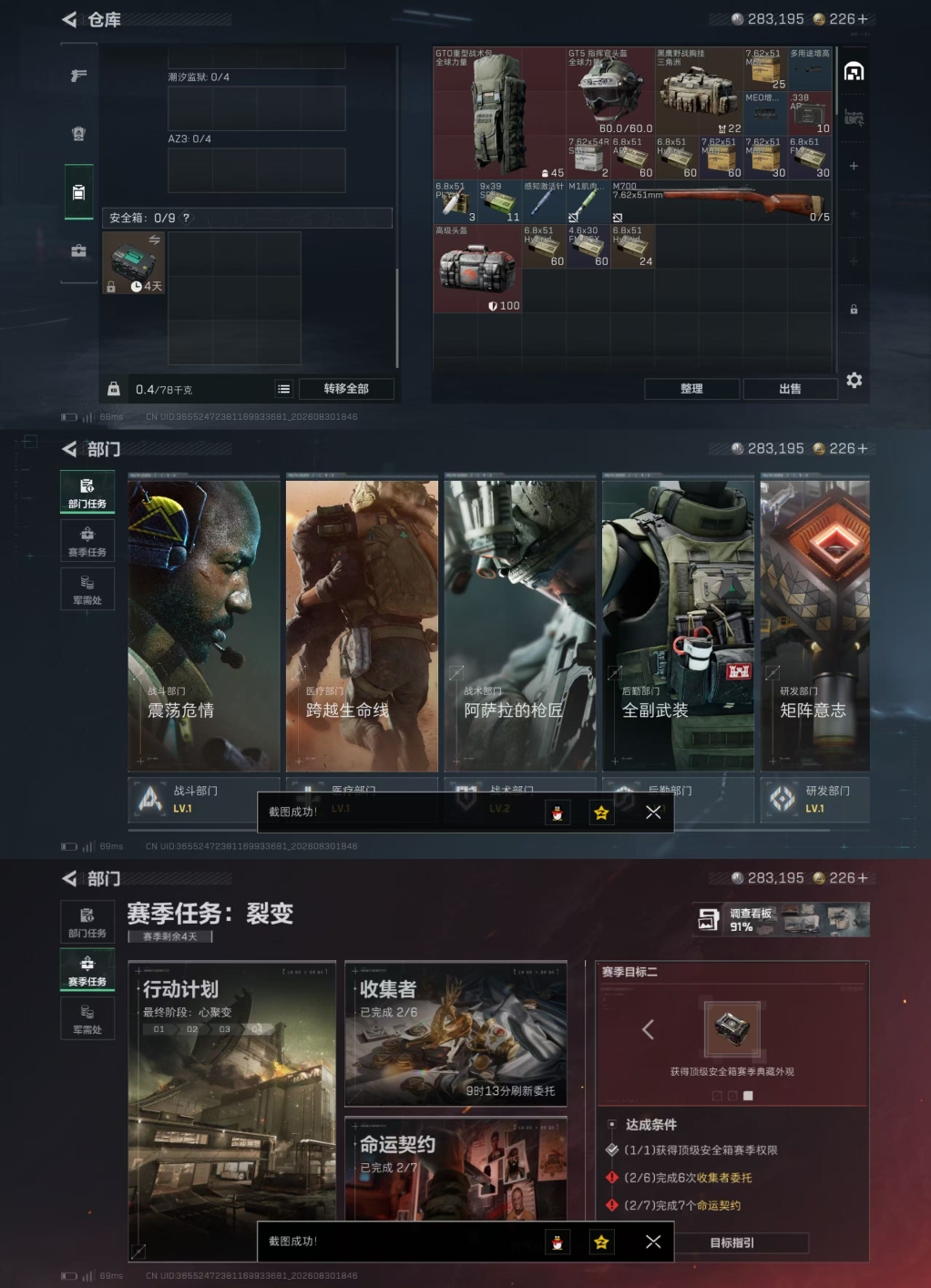
Task: Select the backpack category in the warehouse sidebar
Action: tap(78, 192)
